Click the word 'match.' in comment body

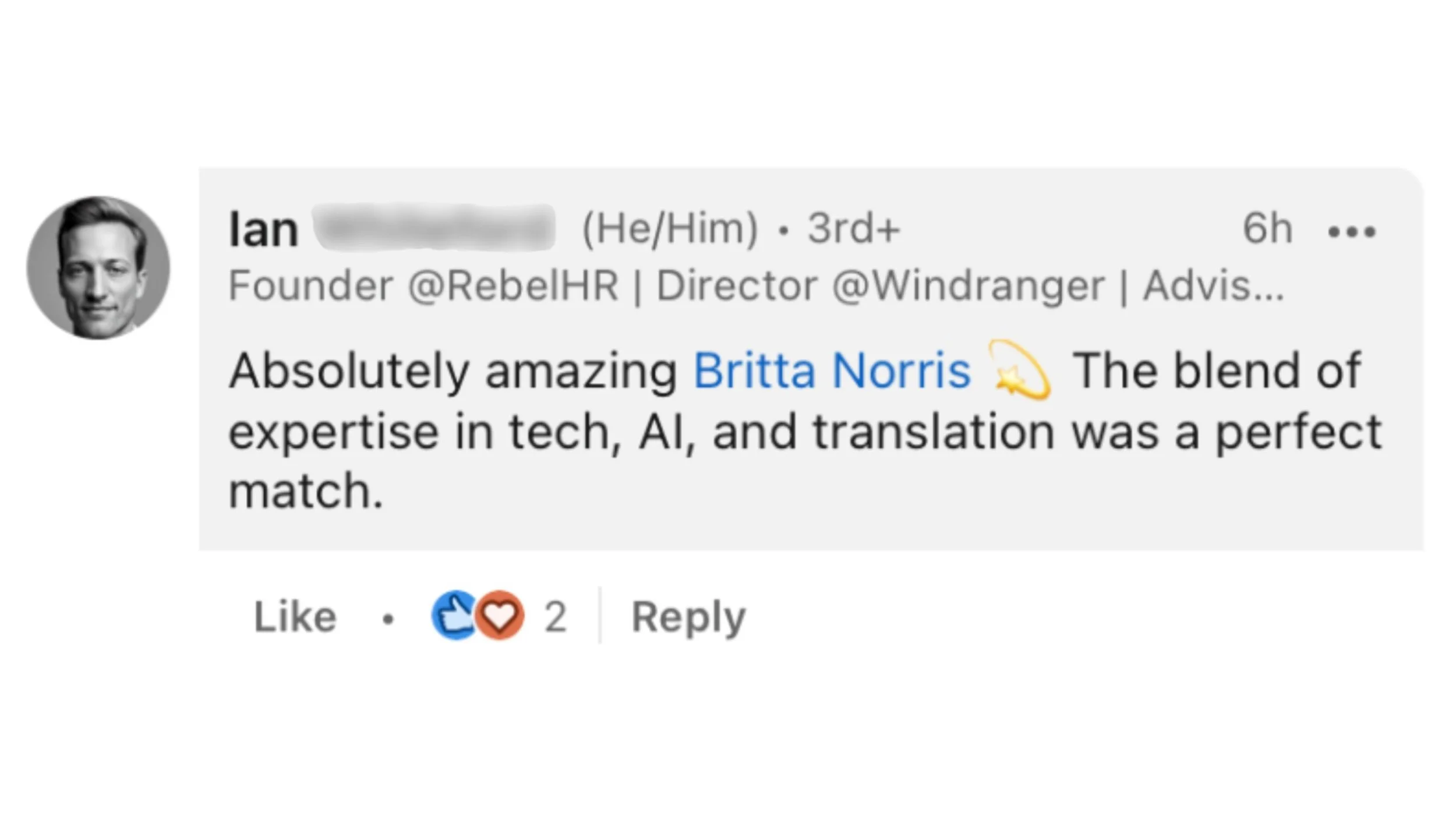point(306,490)
